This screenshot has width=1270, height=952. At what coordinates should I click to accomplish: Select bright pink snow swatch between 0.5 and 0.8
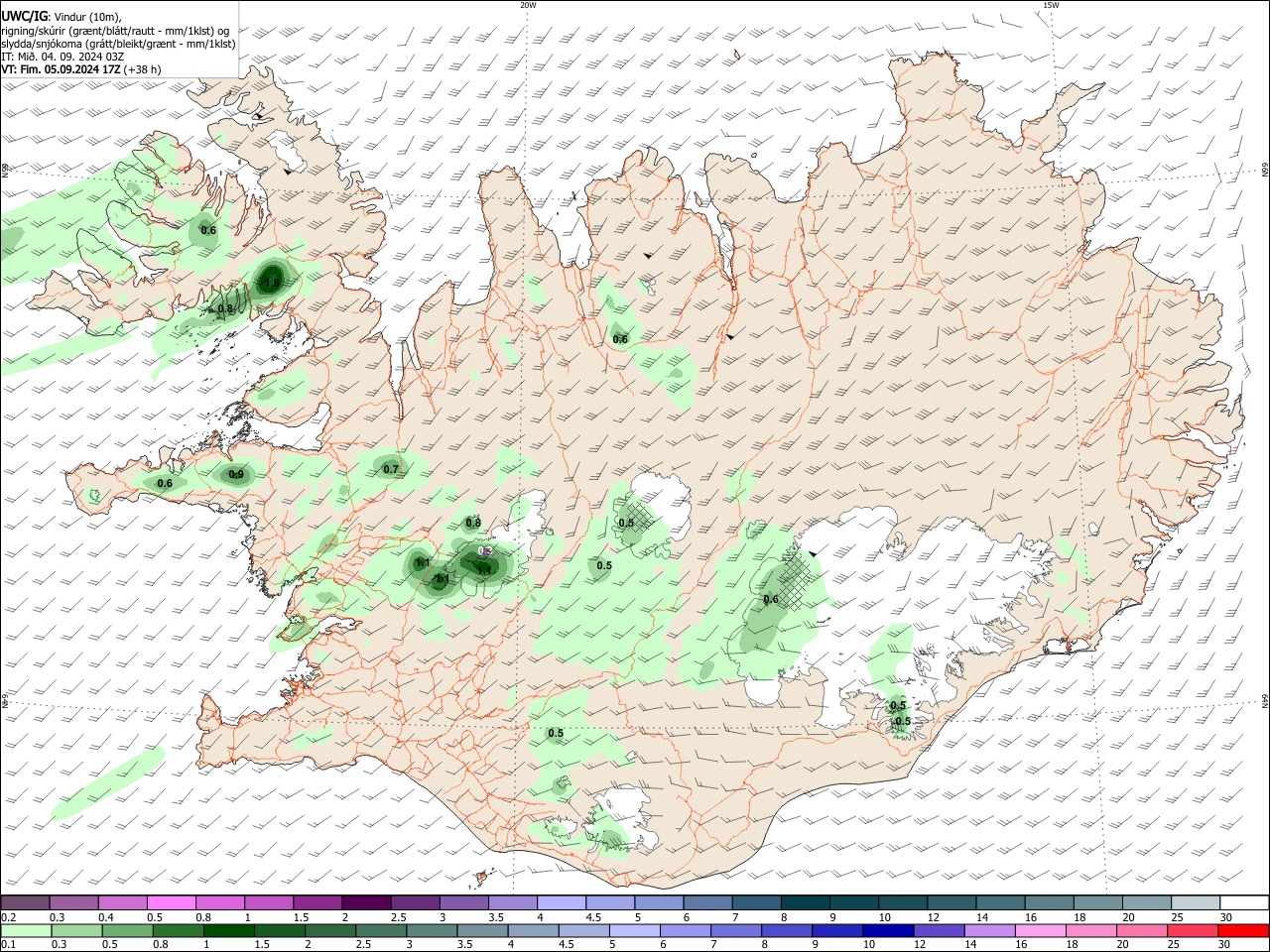pyautogui.click(x=171, y=902)
